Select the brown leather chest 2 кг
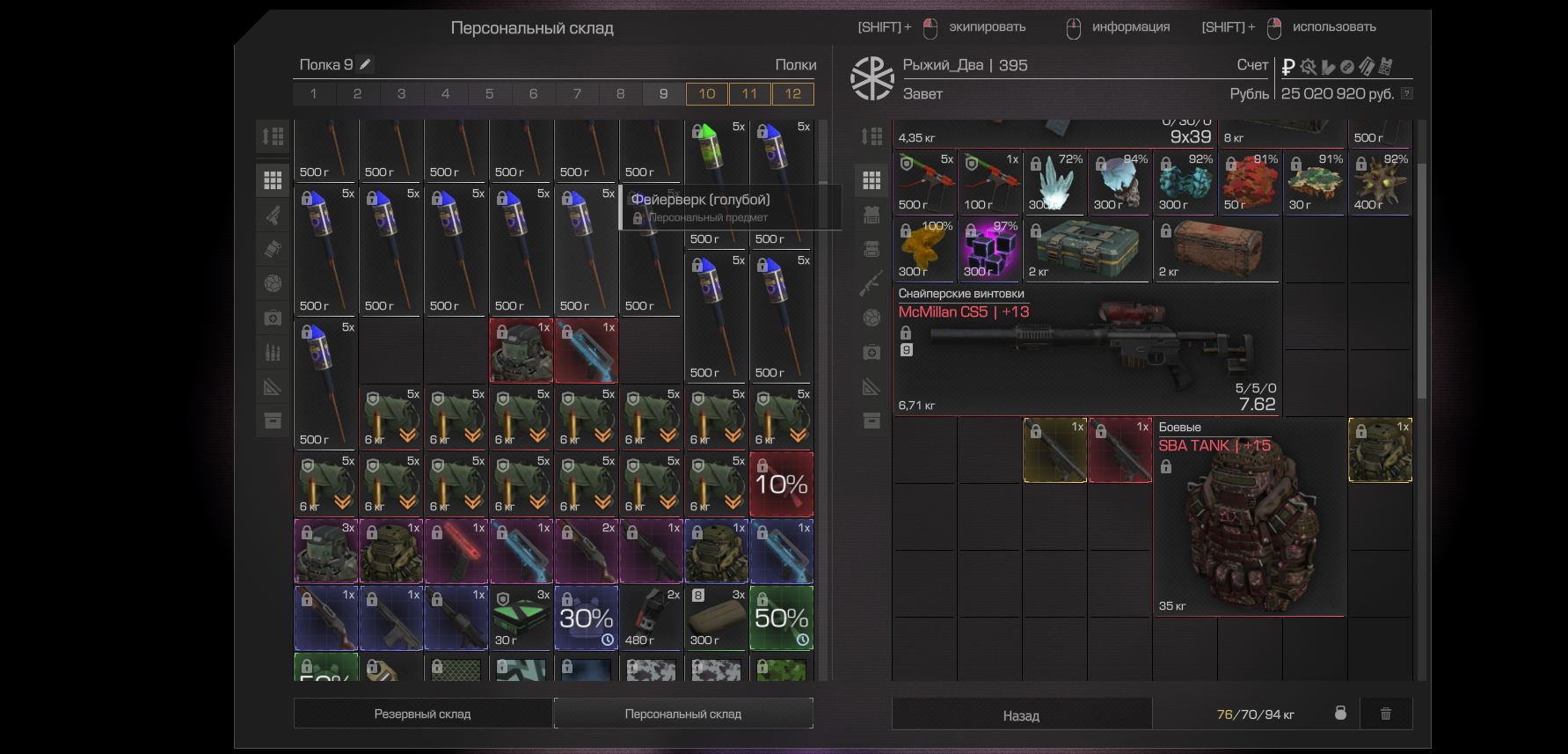Image resolution: width=1568 pixels, height=754 pixels. 1217,250
